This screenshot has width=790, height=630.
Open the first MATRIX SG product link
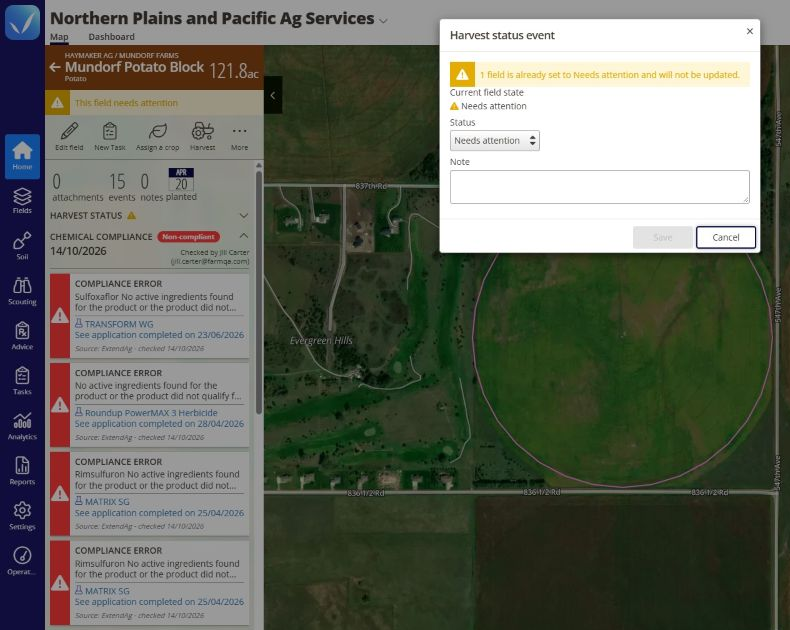[107, 502]
